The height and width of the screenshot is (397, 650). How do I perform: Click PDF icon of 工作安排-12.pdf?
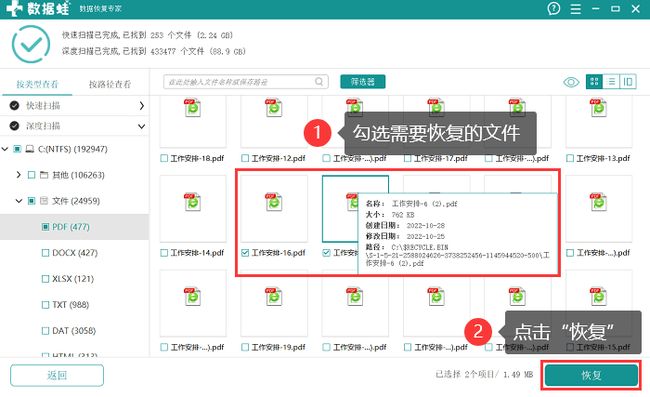coord(274,108)
